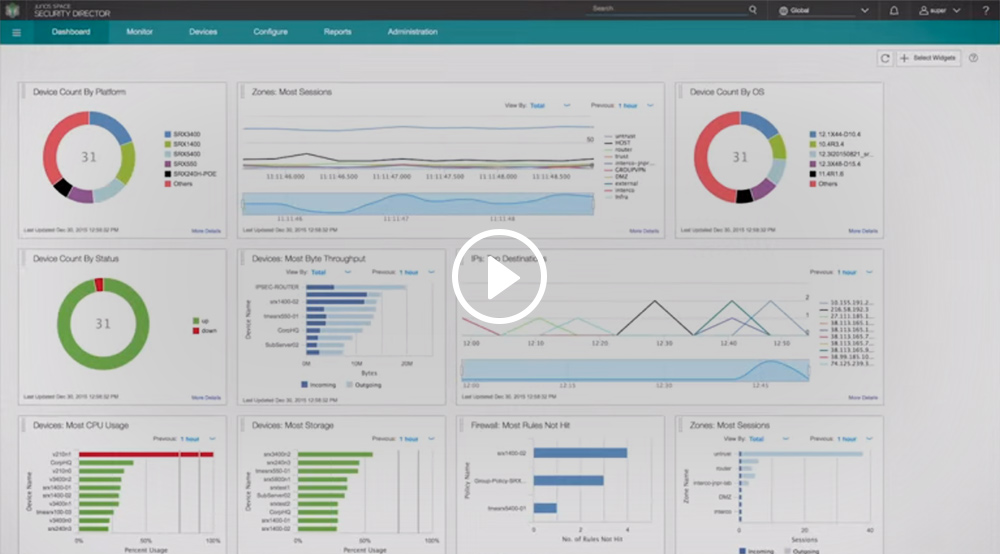The image size is (1000, 554).
Task: Switch to the Dashboard tab
Action: 71,32
